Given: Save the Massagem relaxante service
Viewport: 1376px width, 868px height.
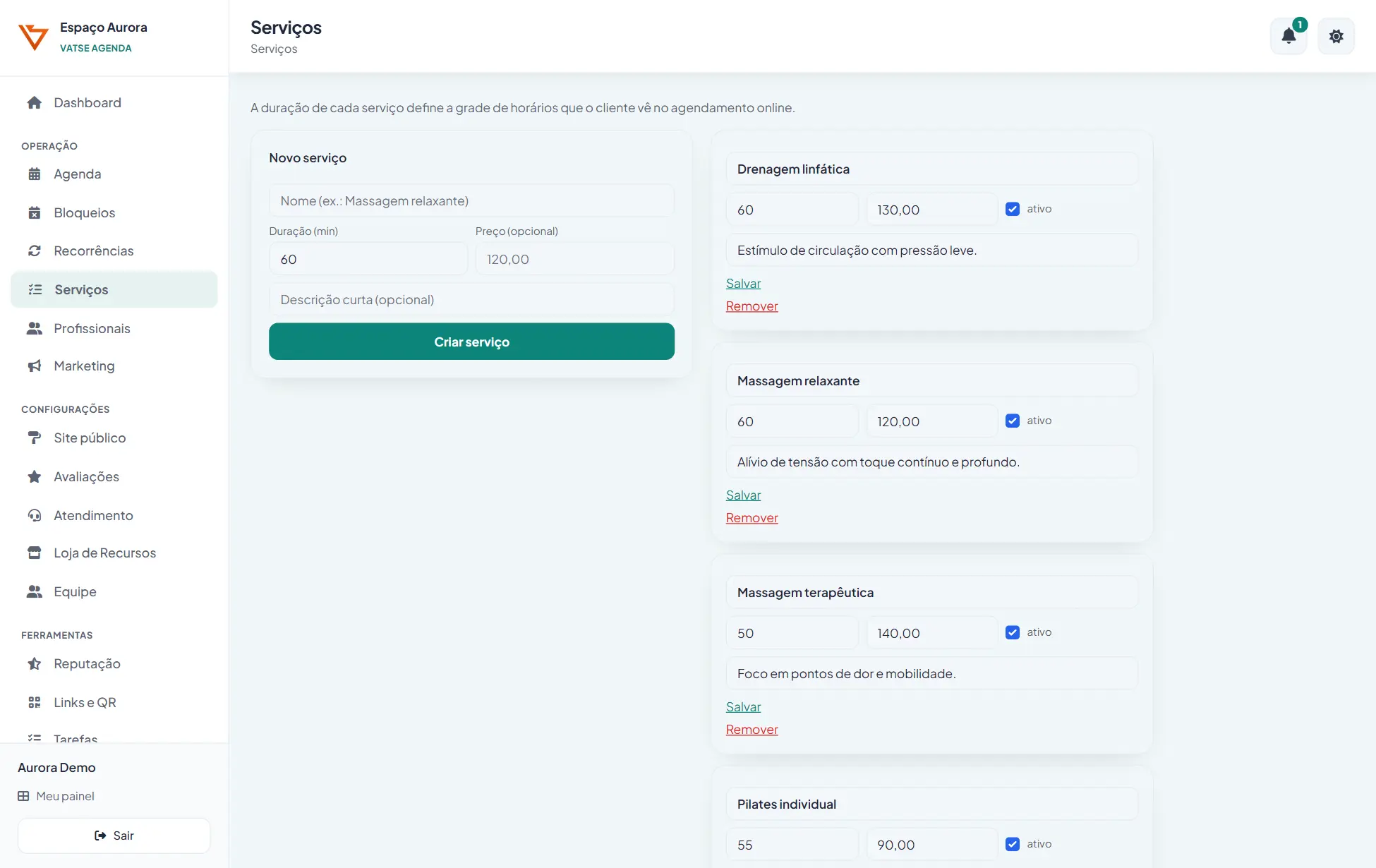Looking at the screenshot, I should pyautogui.click(x=743, y=495).
